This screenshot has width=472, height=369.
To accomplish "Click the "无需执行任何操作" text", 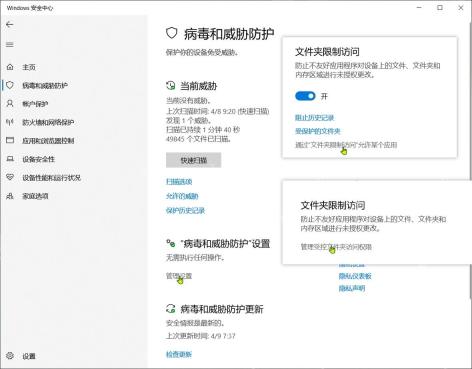I will tap(195, 258).
